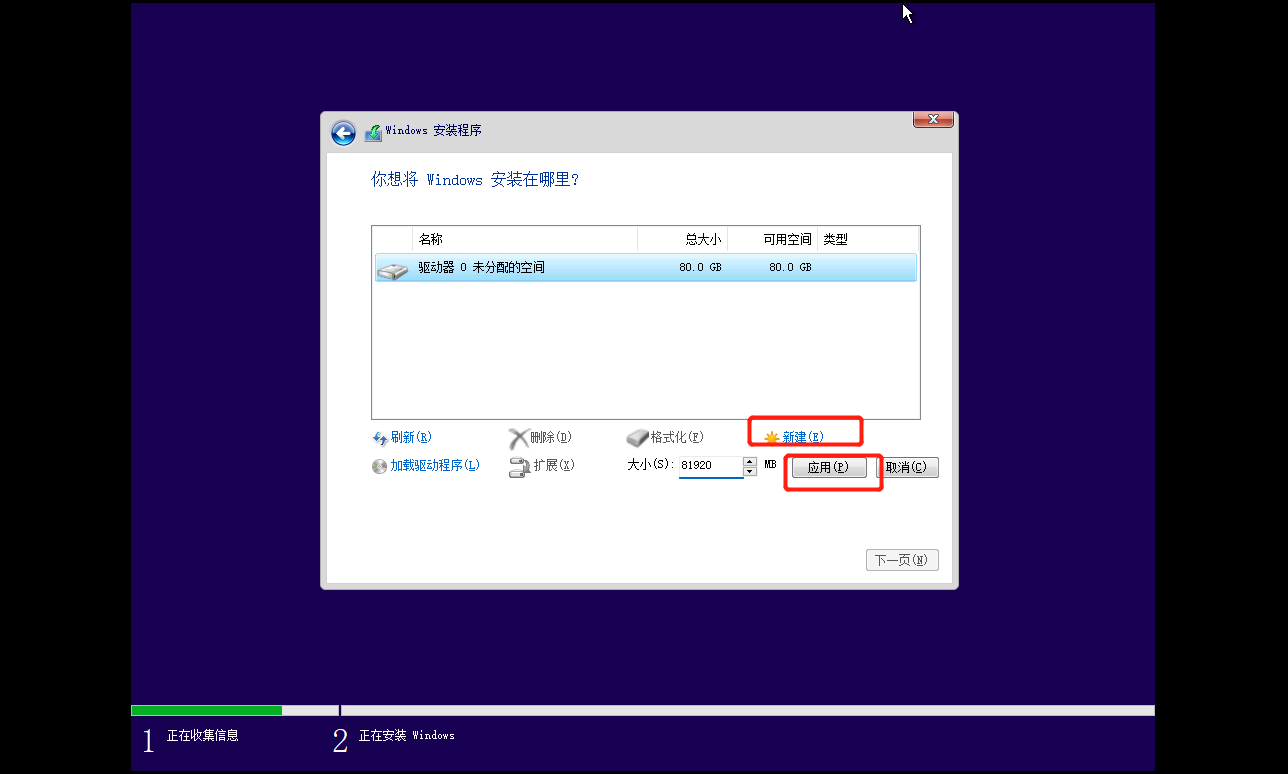1288x774 pixels.
Task: Close the Windows setup dialog
Action: point(933,119)
